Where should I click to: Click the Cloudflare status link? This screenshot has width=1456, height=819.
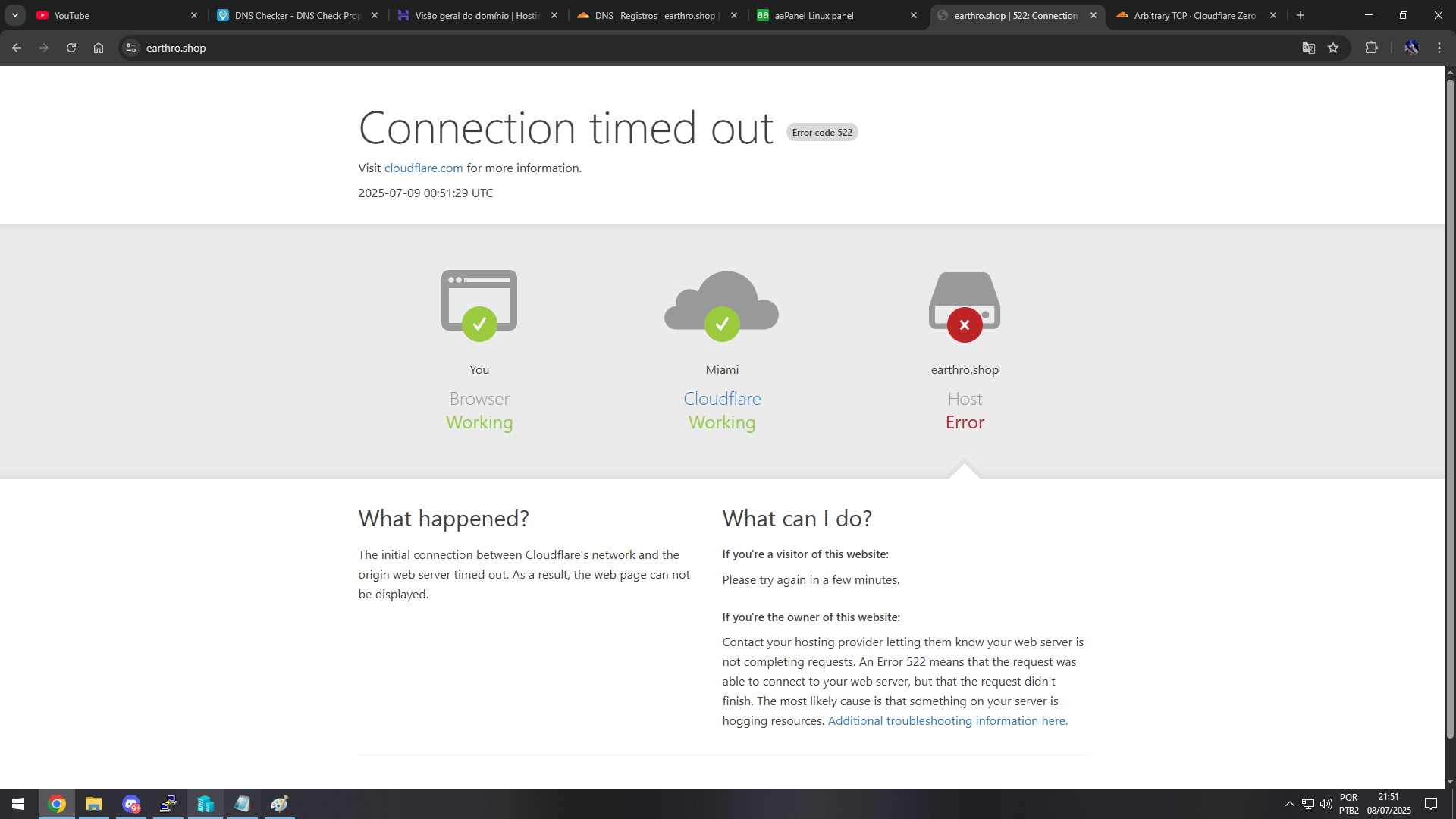point(722,399)
